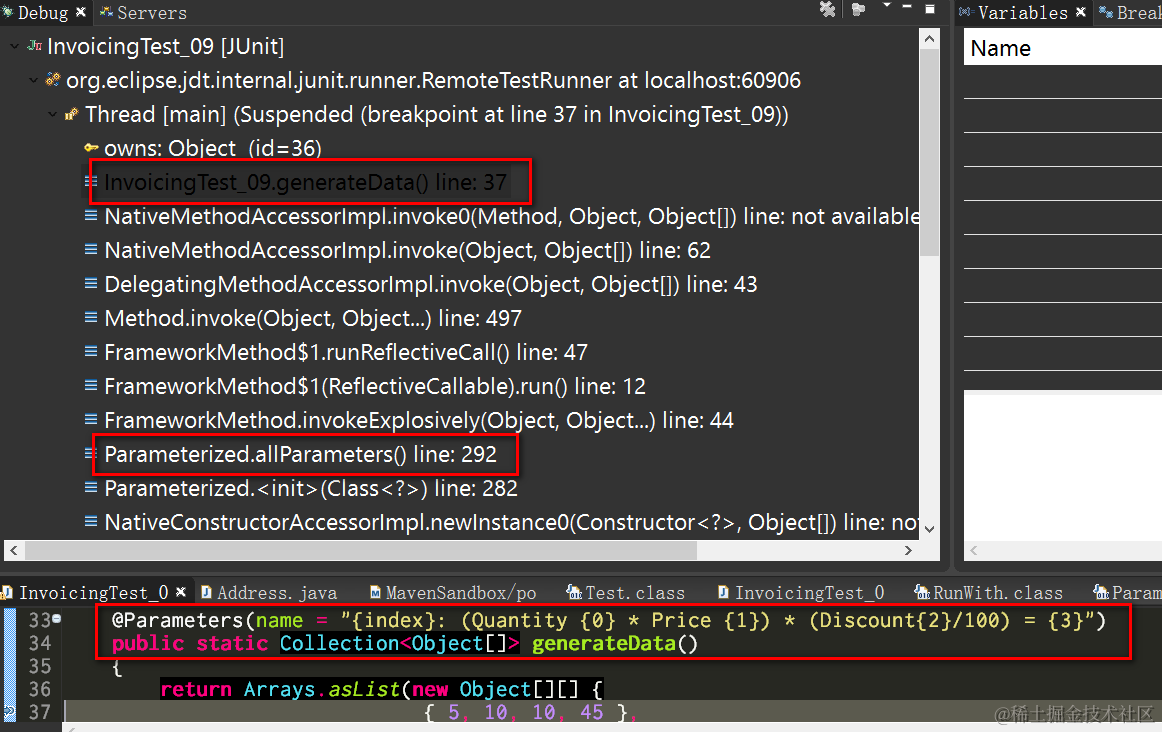The width and height of the screenshot is (1162, 732).
Task: Click line number 36 in the gutter
Action: [39, 689]
